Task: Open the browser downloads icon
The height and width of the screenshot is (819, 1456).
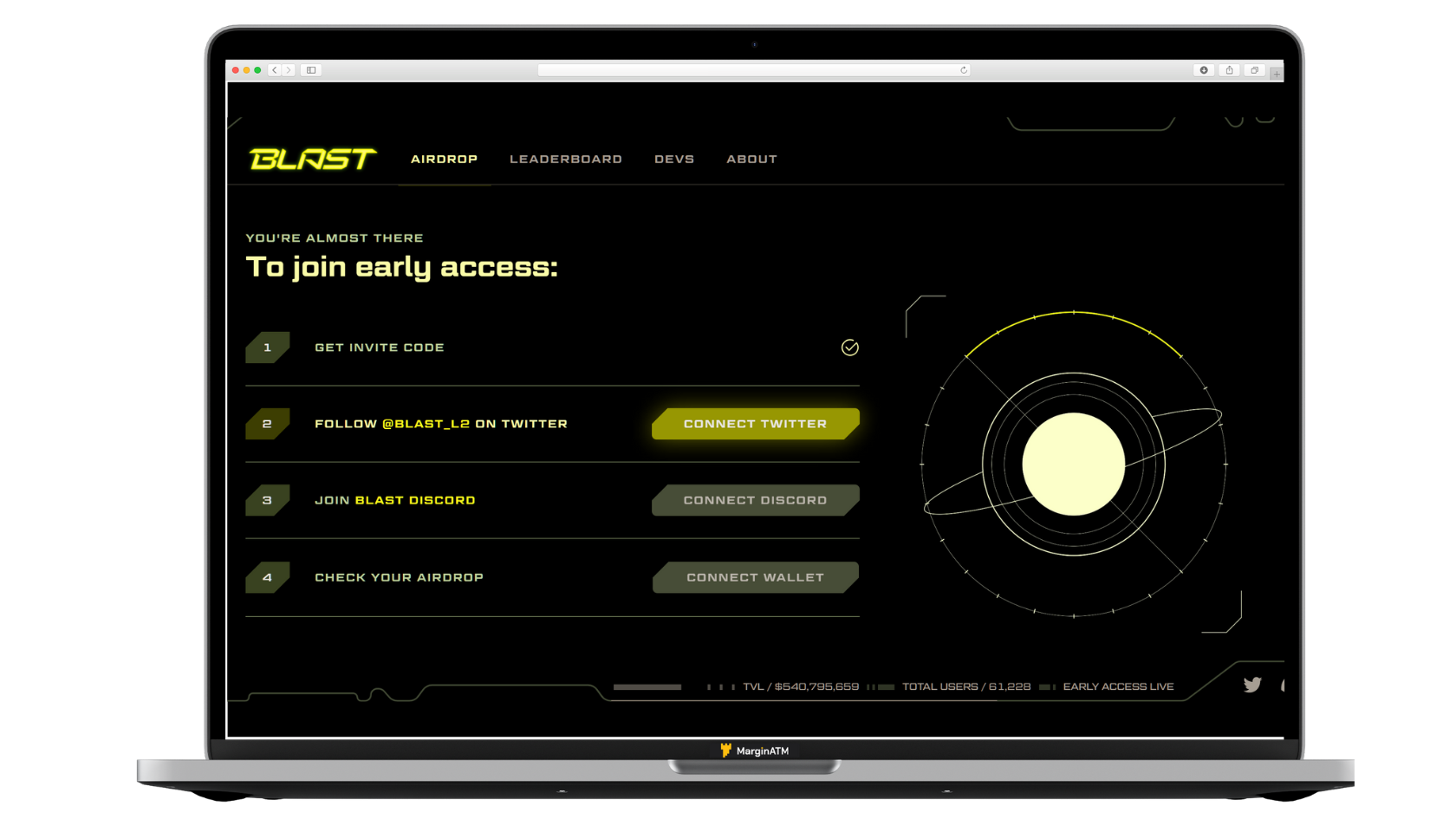Action: (1204, 70)
